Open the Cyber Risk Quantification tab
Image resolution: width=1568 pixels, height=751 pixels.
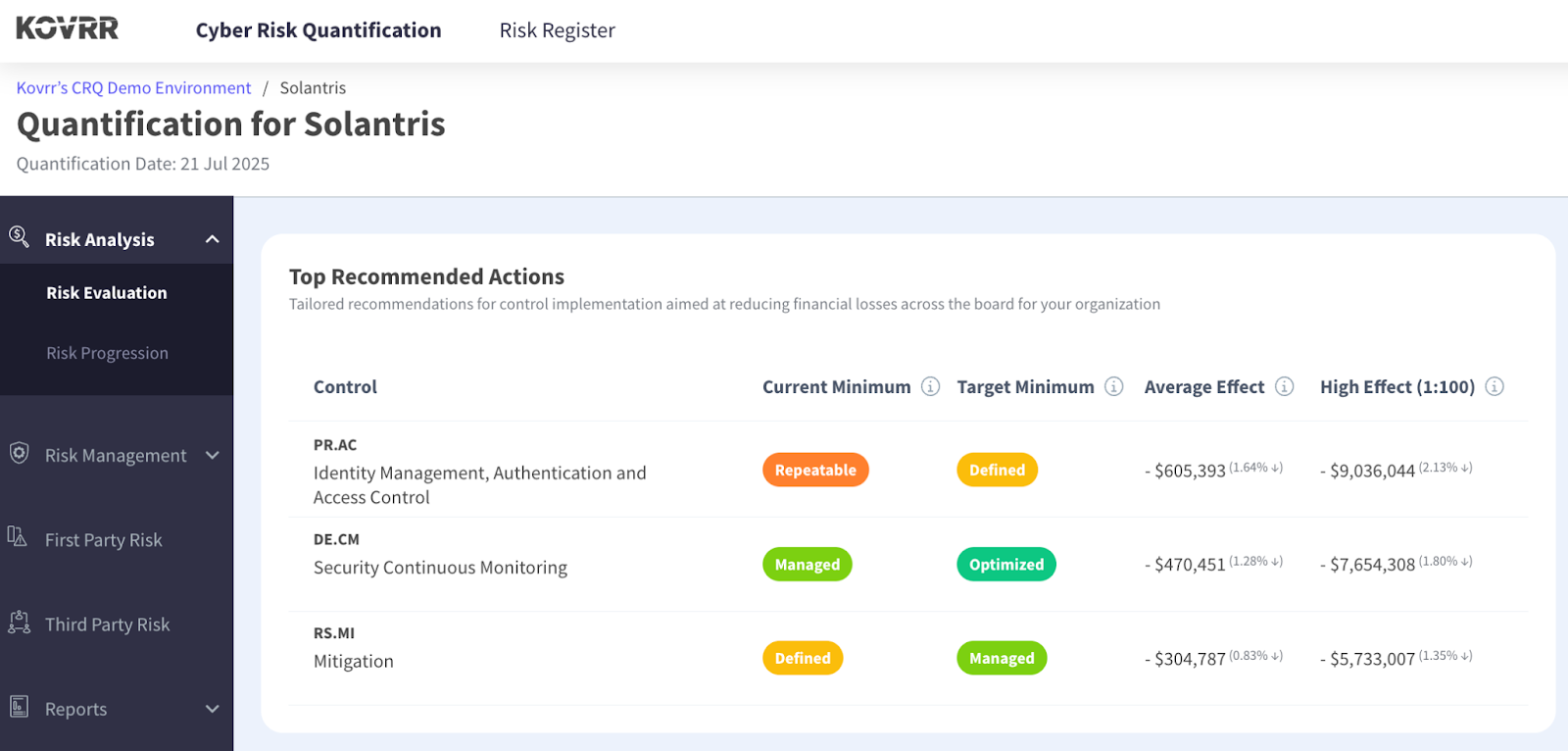click(x=318, y=30)
